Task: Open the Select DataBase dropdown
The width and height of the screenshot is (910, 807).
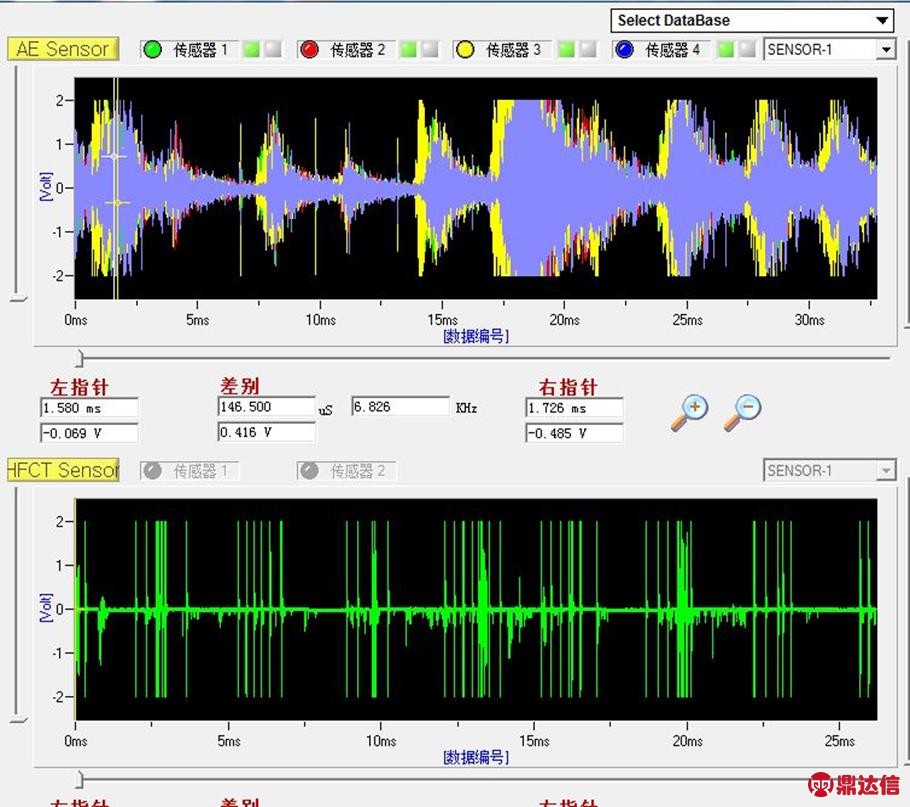Action: point(753,21)
